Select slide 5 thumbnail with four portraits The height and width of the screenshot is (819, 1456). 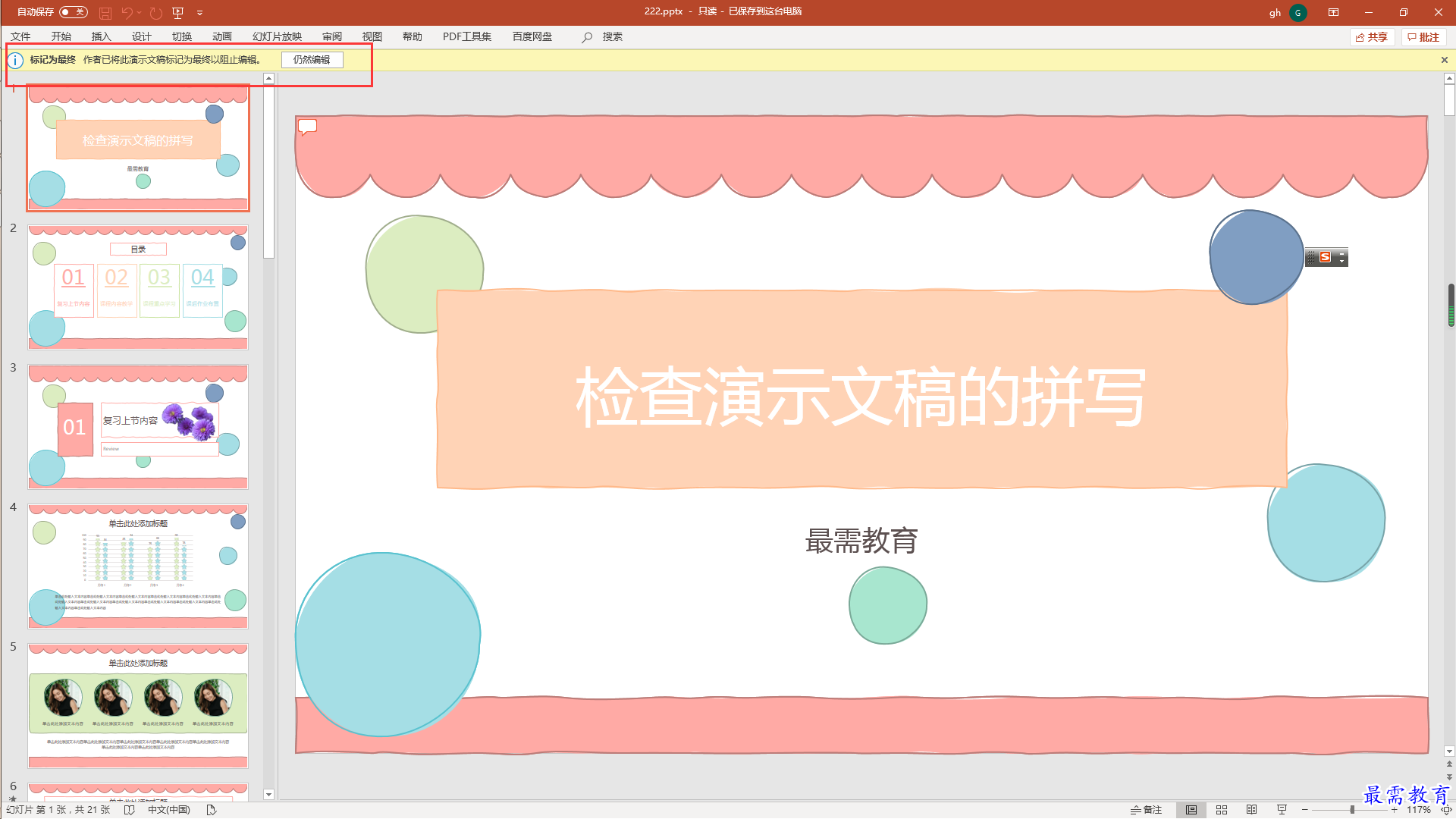click(138, 706)
